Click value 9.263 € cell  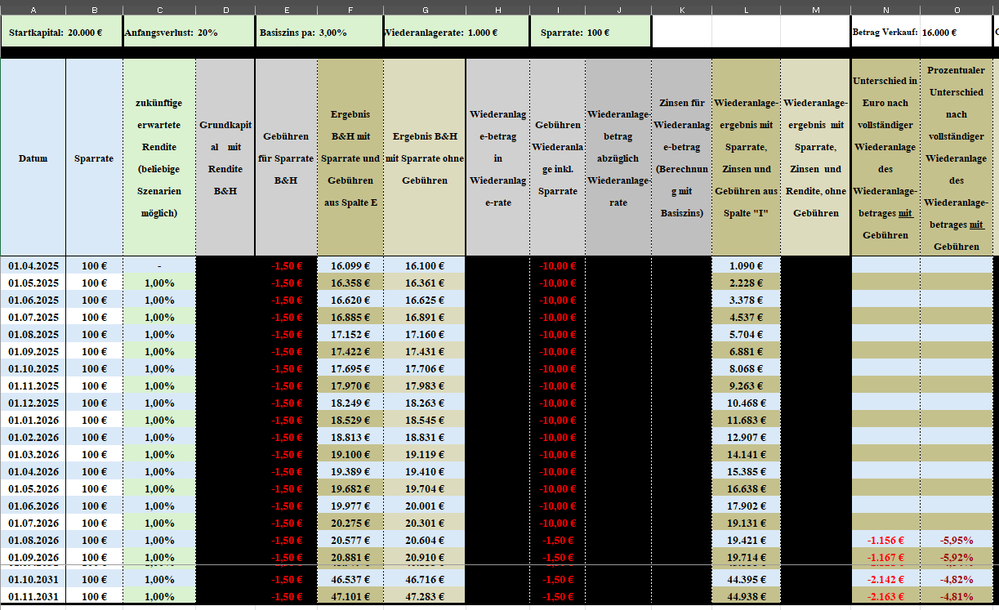pyautogui.click(x=746, y=386)
